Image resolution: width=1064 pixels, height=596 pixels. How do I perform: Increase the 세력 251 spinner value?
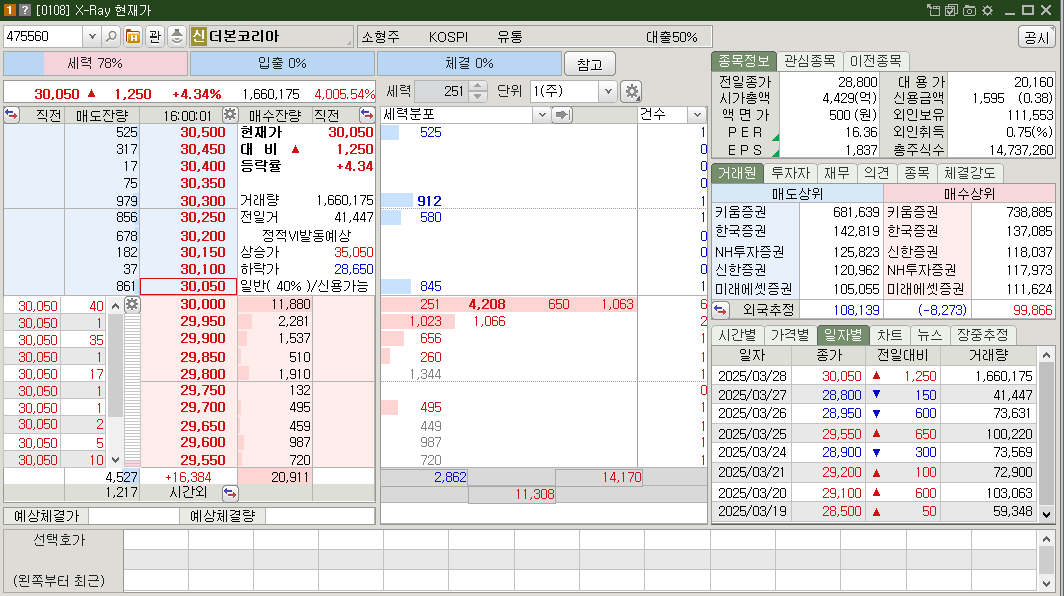tap(478, 86)
